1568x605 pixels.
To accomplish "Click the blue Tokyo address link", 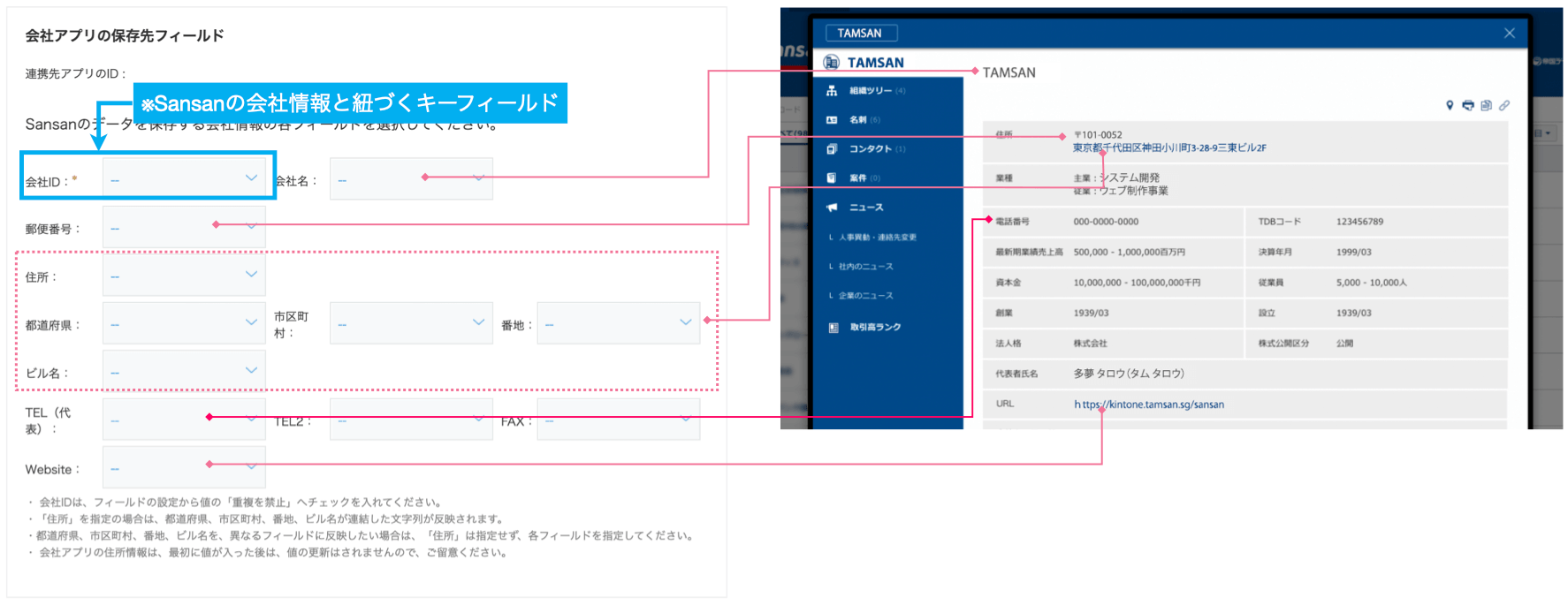I will click(1169, 148).
